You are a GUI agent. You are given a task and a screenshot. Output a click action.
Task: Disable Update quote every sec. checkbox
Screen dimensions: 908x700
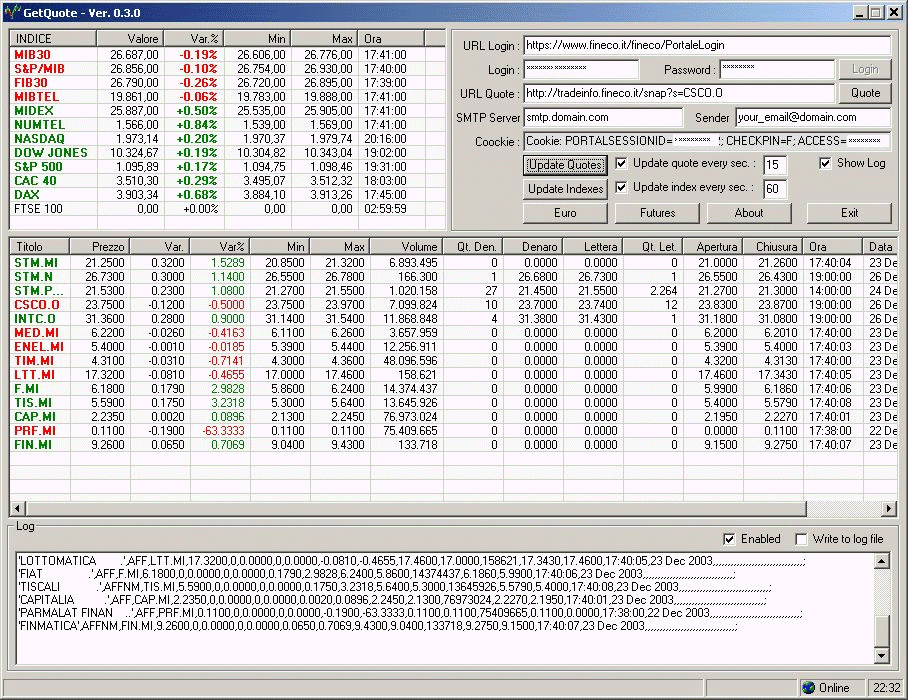622,163
